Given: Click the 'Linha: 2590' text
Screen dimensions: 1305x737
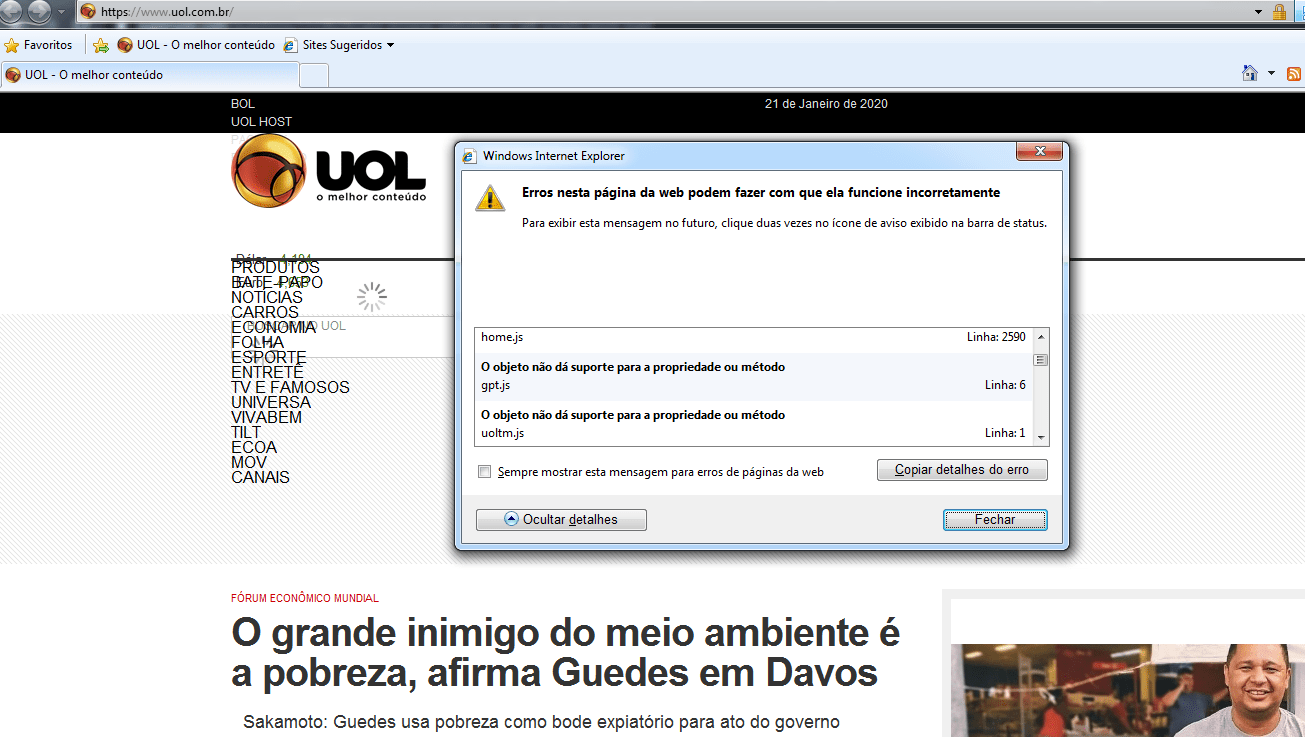Looking at the screenshot, I should click(x=996, y=338).
